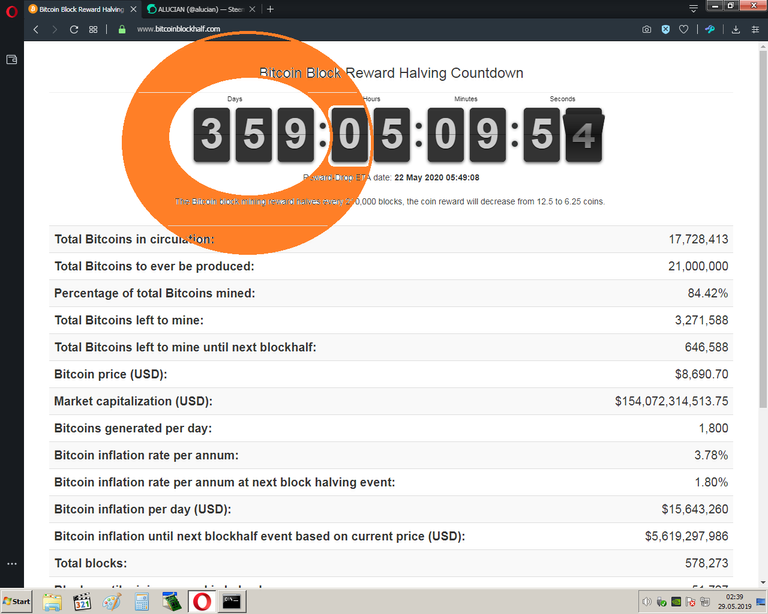Click the Seconds label above the countdown

click(562, 99)
